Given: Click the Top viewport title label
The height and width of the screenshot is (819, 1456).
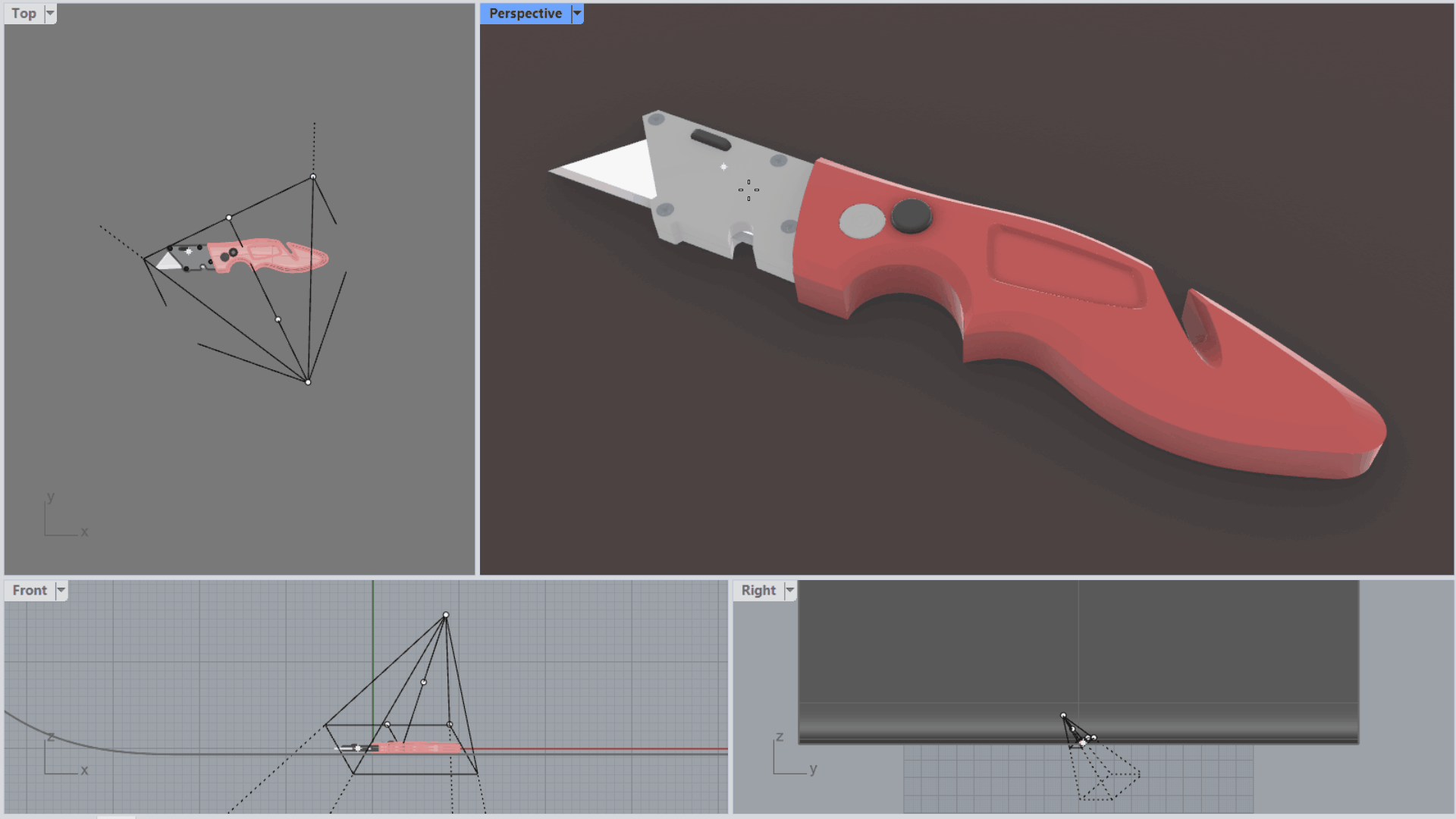Looking at the screenshot, I should tap(24, 13).
